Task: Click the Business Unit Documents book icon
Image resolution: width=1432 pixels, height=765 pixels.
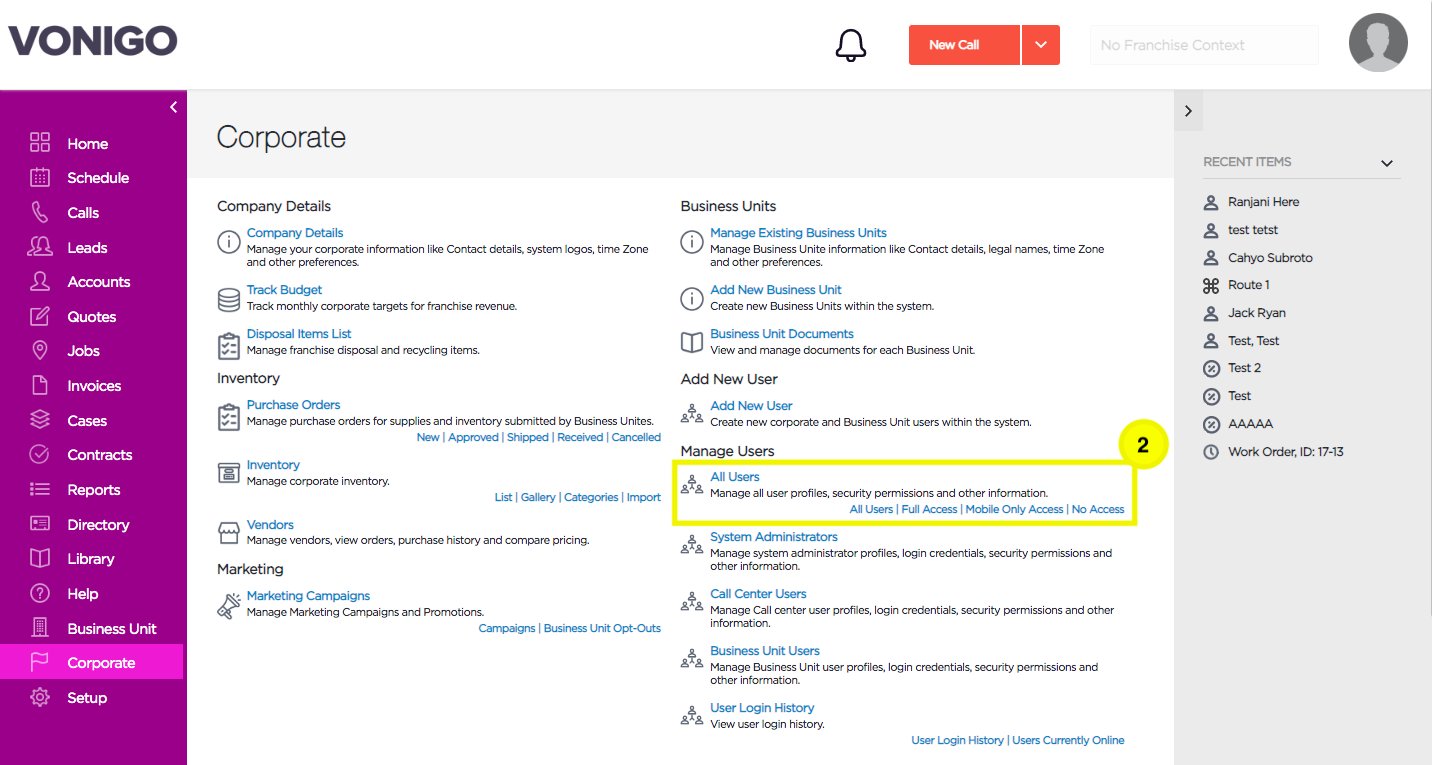Action: point(692,342)
